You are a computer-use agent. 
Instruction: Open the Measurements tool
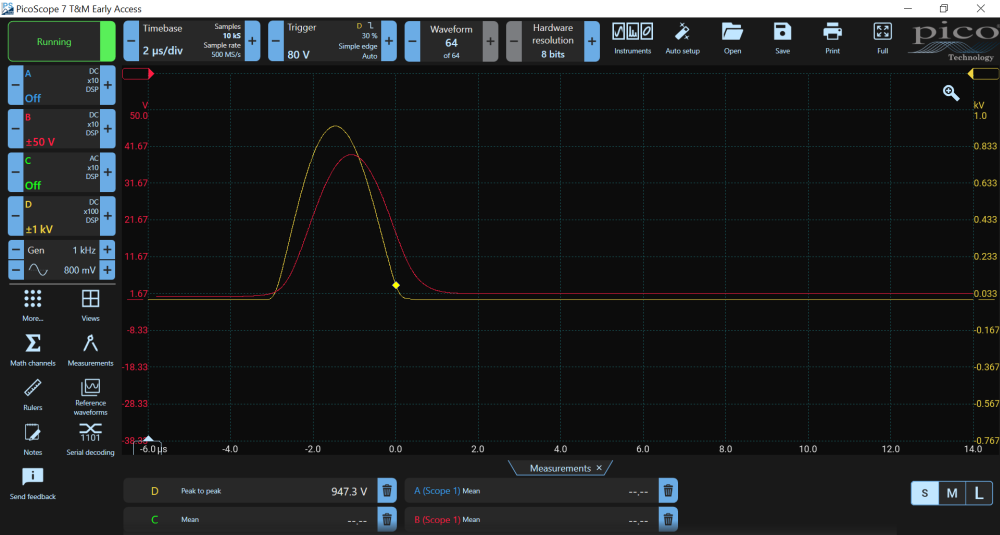click(x=91, y=350)
